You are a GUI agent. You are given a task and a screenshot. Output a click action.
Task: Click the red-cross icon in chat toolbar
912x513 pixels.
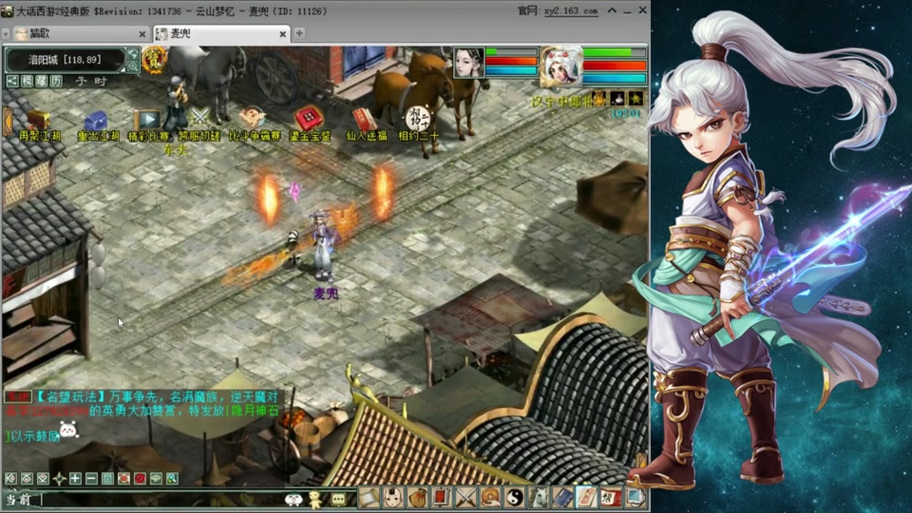click(123, 479)
